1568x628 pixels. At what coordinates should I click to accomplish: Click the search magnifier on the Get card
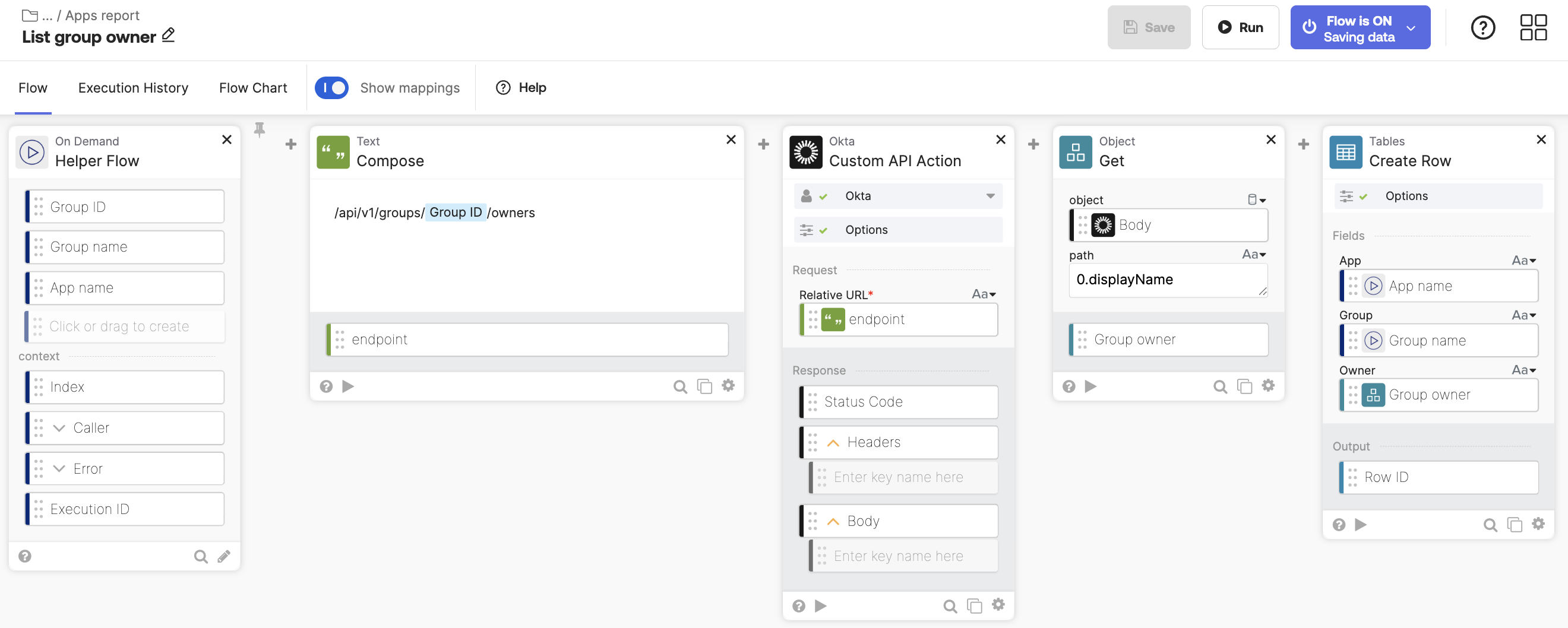pos(1221,386)
